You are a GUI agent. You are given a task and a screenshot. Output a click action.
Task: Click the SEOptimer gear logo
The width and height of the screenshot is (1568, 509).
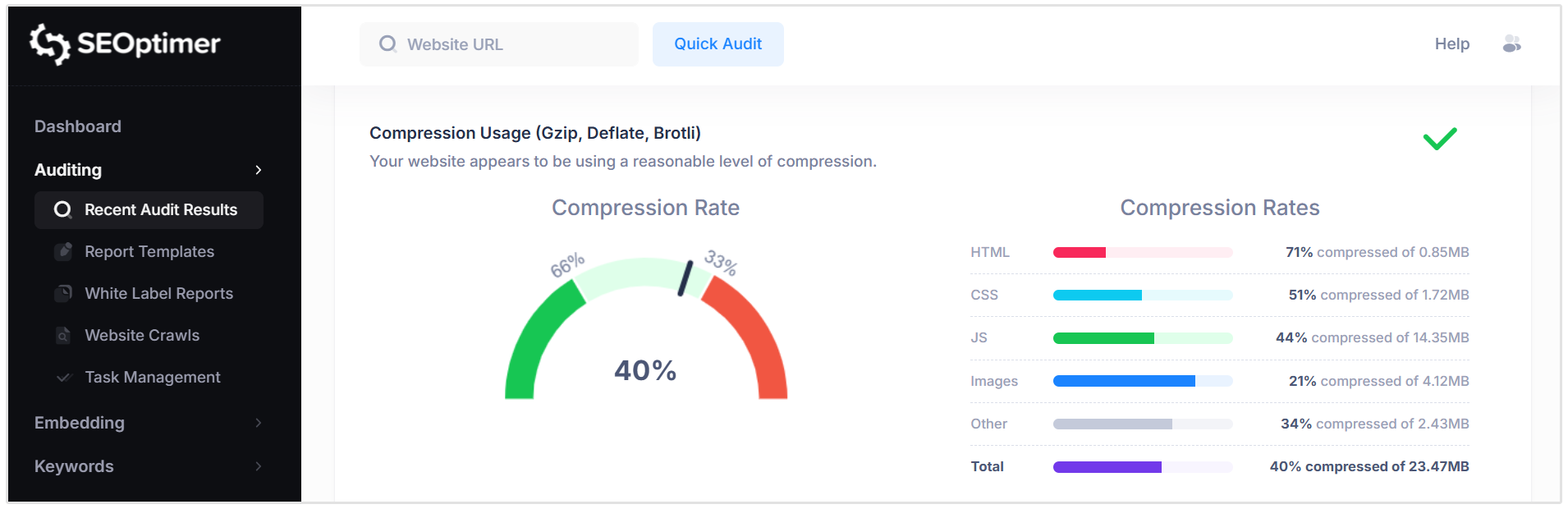point(51,43)
